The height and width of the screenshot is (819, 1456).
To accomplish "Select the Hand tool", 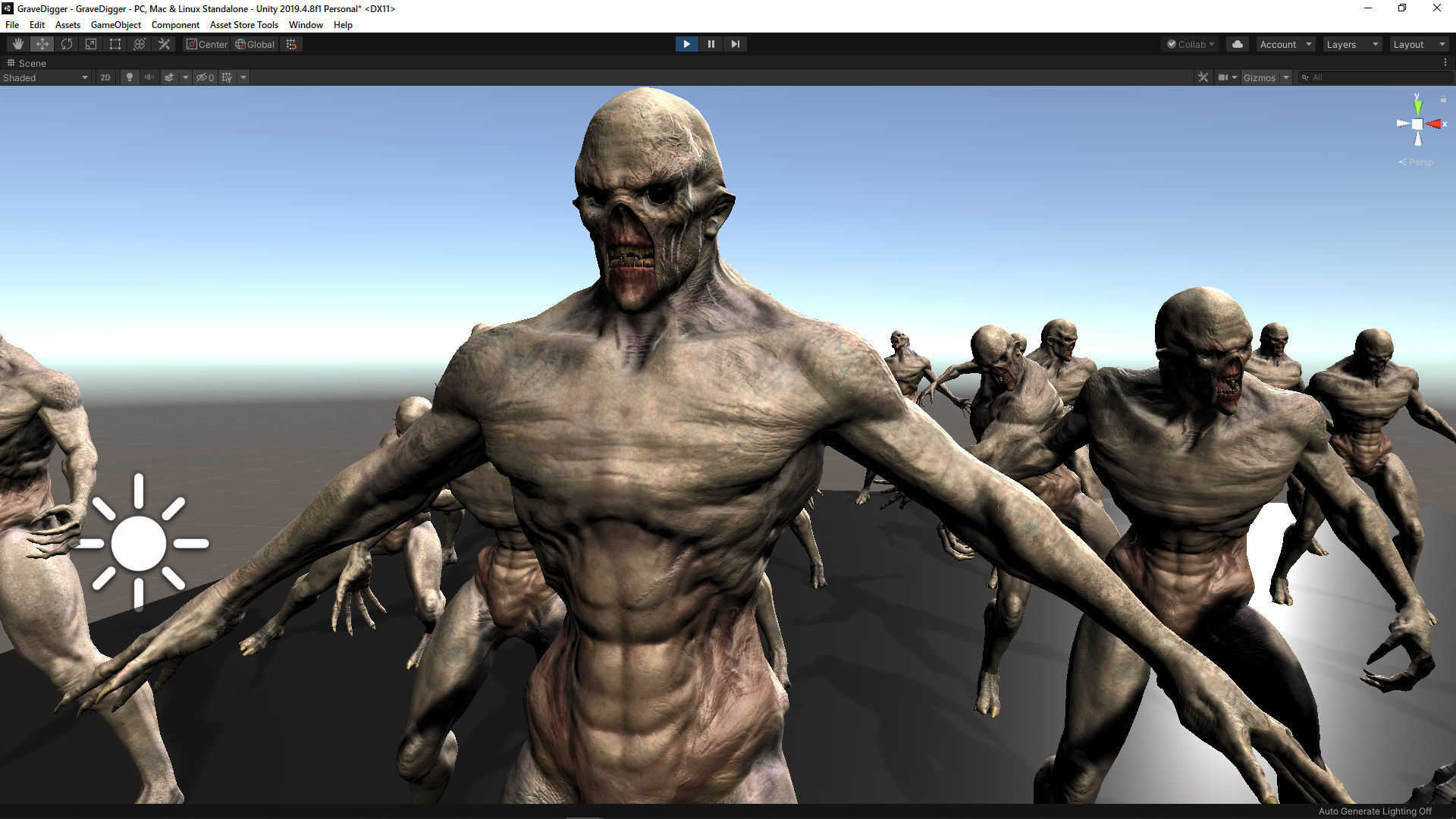I will point(18,44).
